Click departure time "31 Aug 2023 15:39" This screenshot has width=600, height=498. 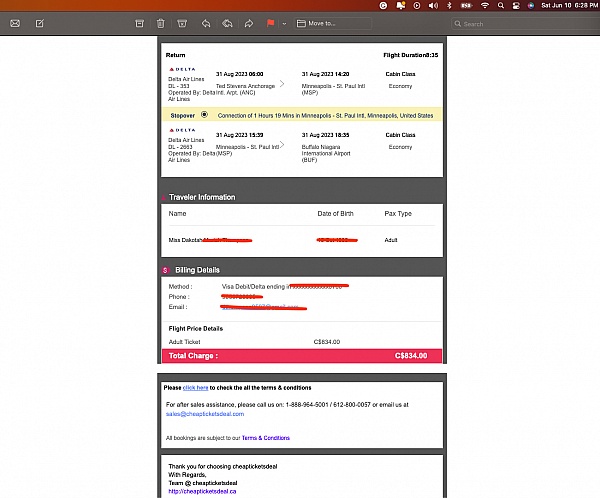point(240,135)
